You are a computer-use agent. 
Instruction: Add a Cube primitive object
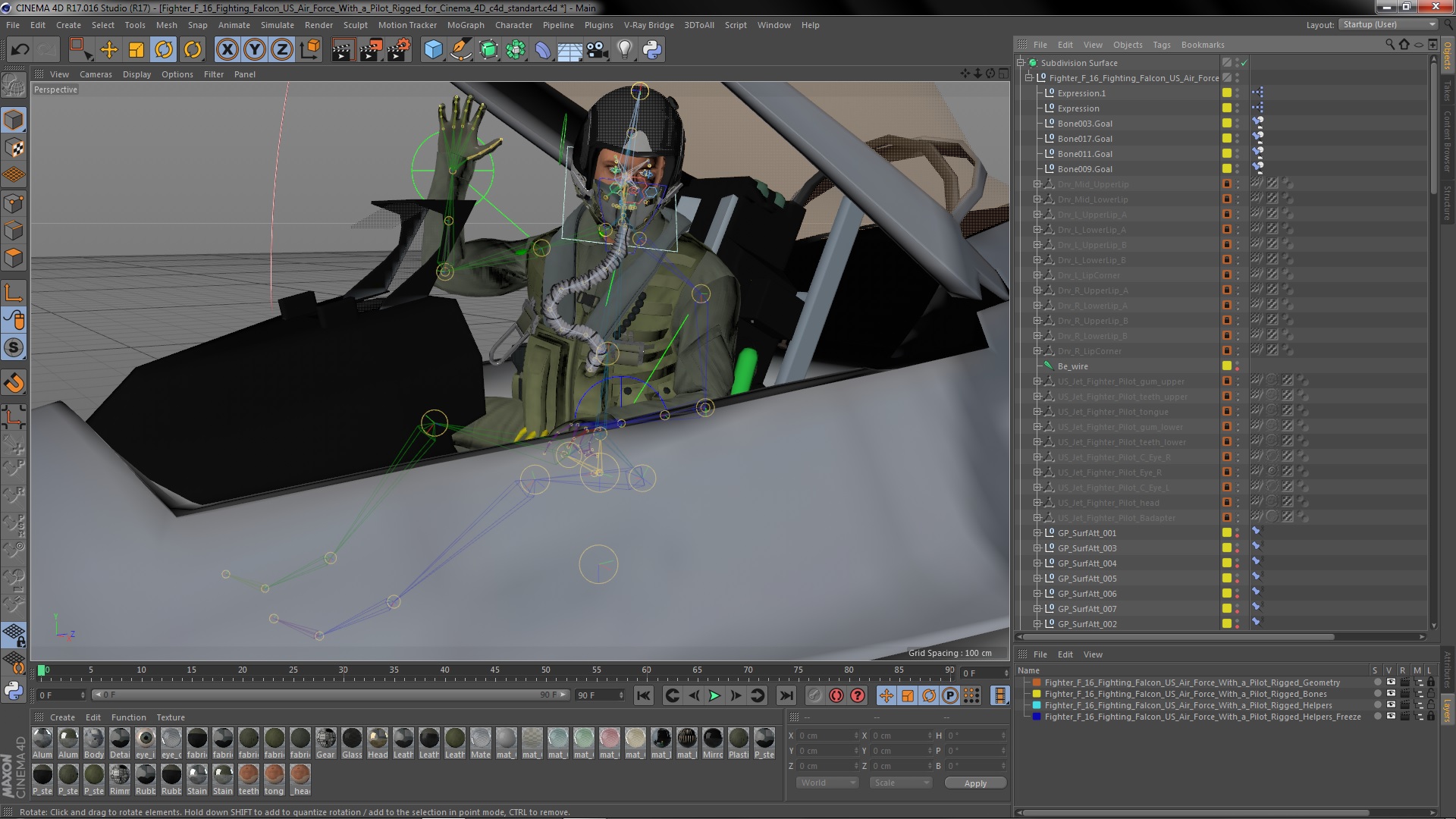pyautogui.click(x=433, y=50)
